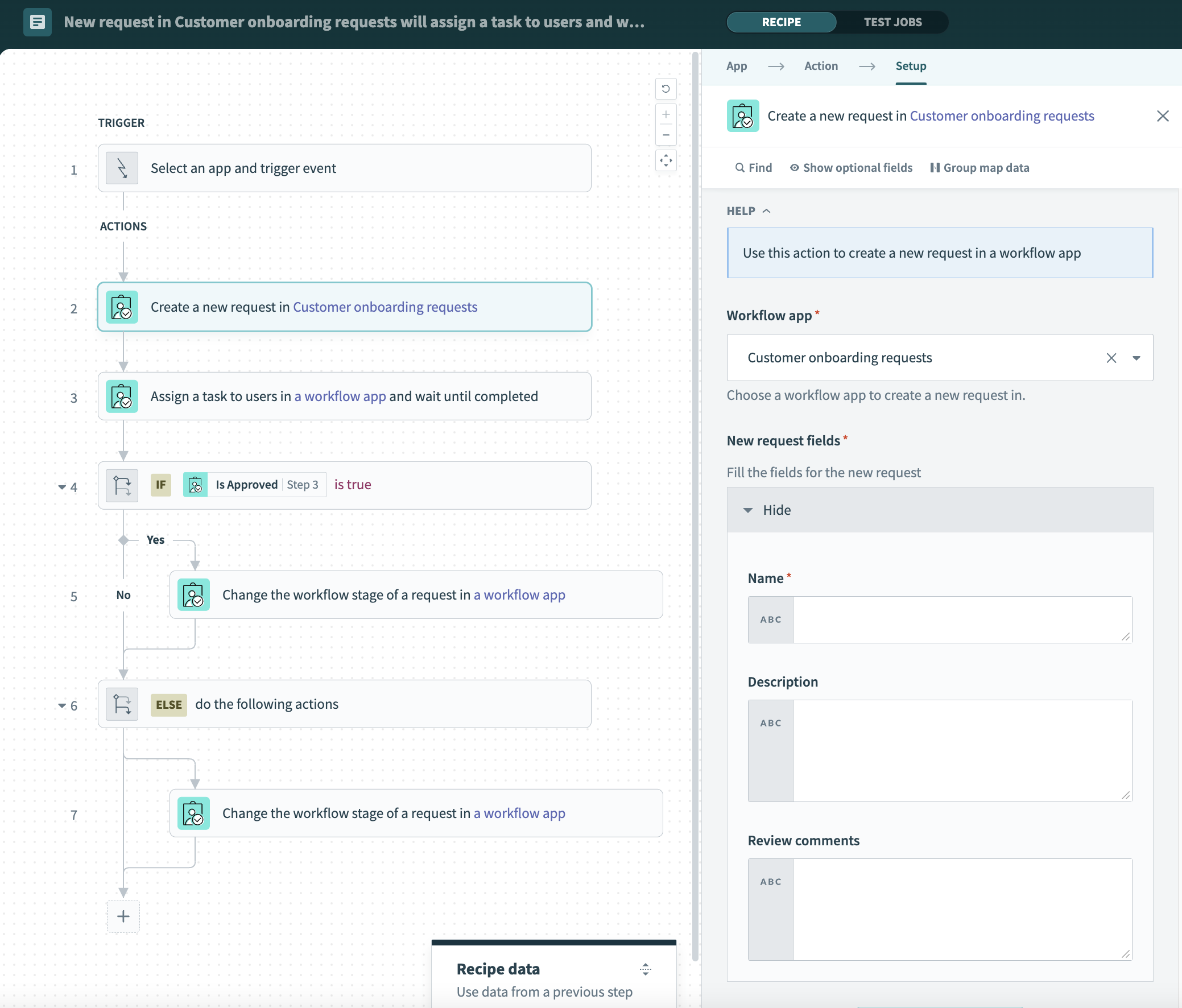Click the IF branch icon in step 4
This screenshot has height=1008, width=1182.
(122, 485)
